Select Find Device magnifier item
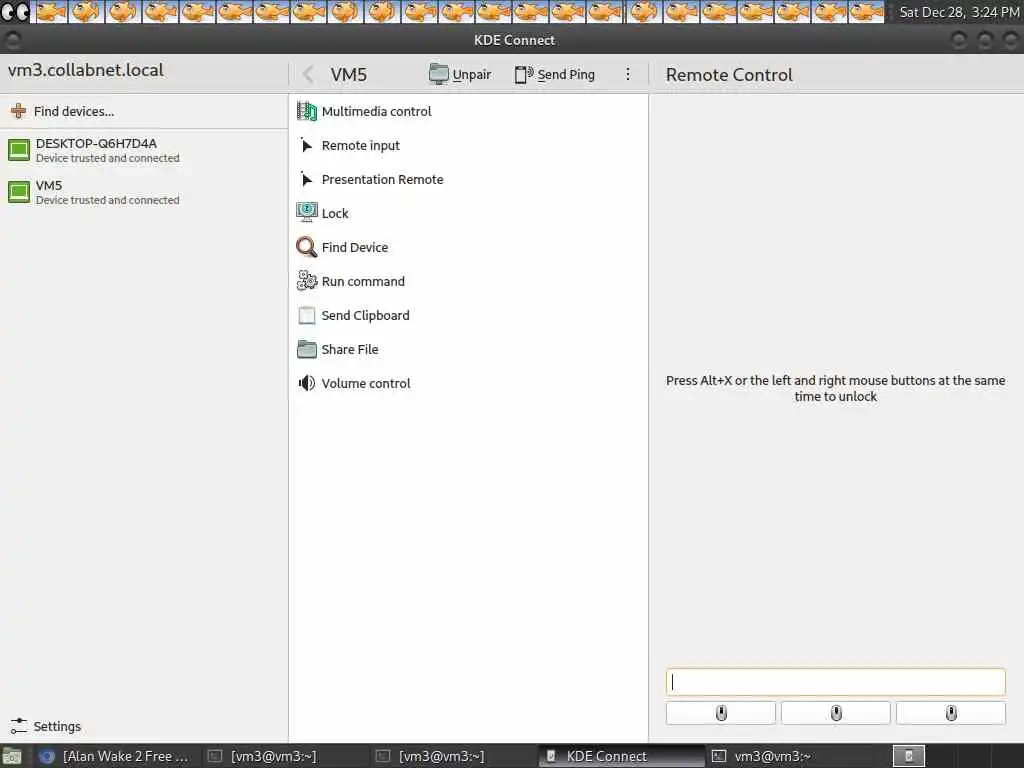 [x=468, y=248]
